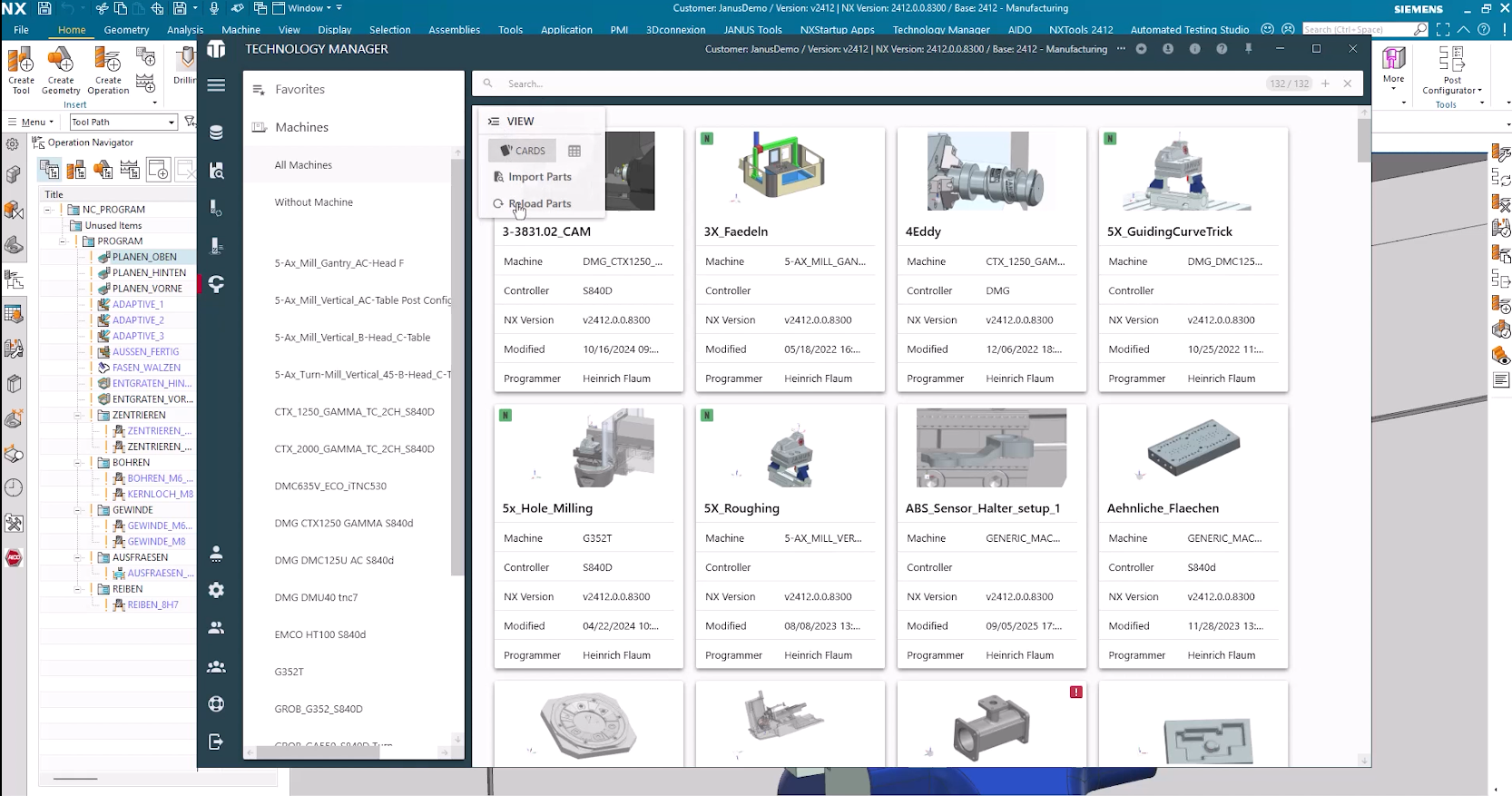Collapse the REIBEN group
This screenshot has height=796, width=1512.
(x=78, y=589)
